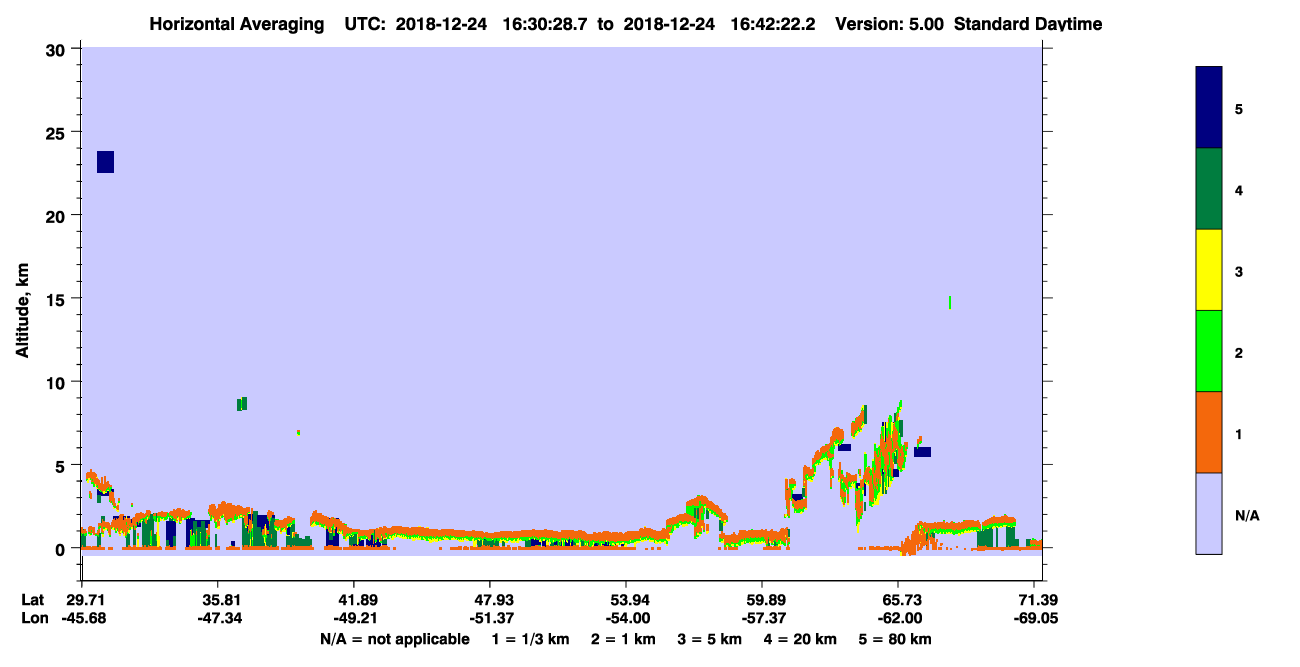Click the '1 = 1/3 km' legend note
The image size is (1300, 667).
pos(532,639)
